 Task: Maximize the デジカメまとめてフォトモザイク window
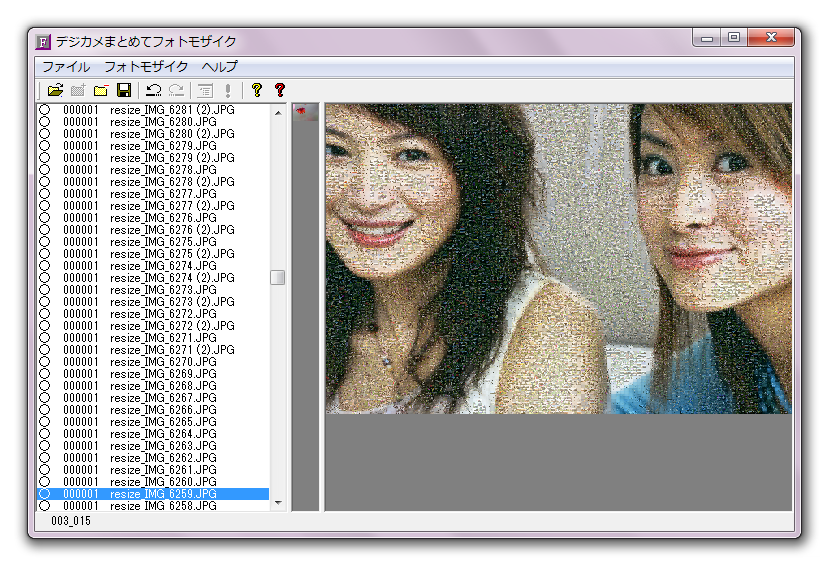click(x=734, y=38)
